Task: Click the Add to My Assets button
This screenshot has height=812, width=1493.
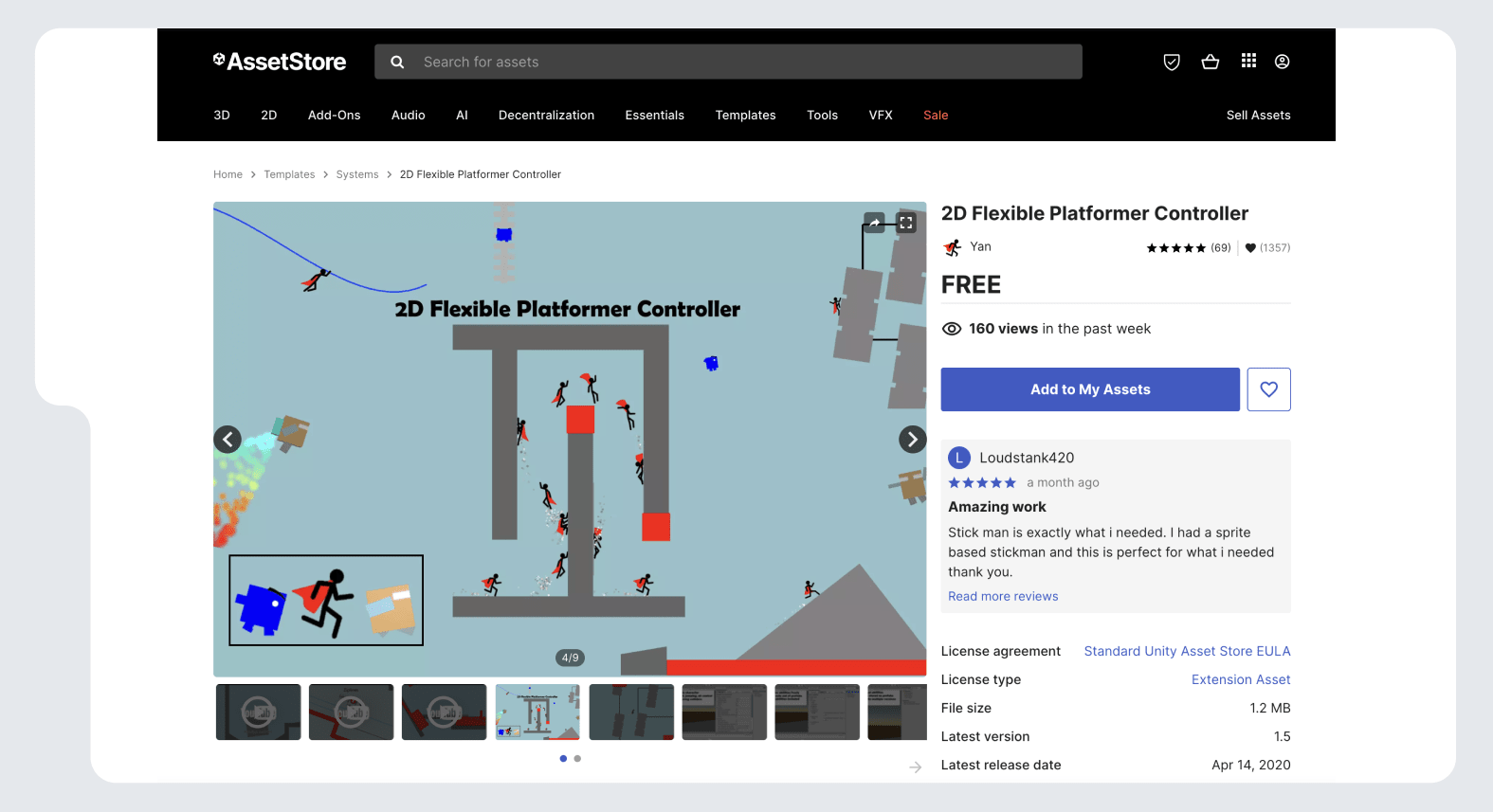Action: [x=1089, y=389]
